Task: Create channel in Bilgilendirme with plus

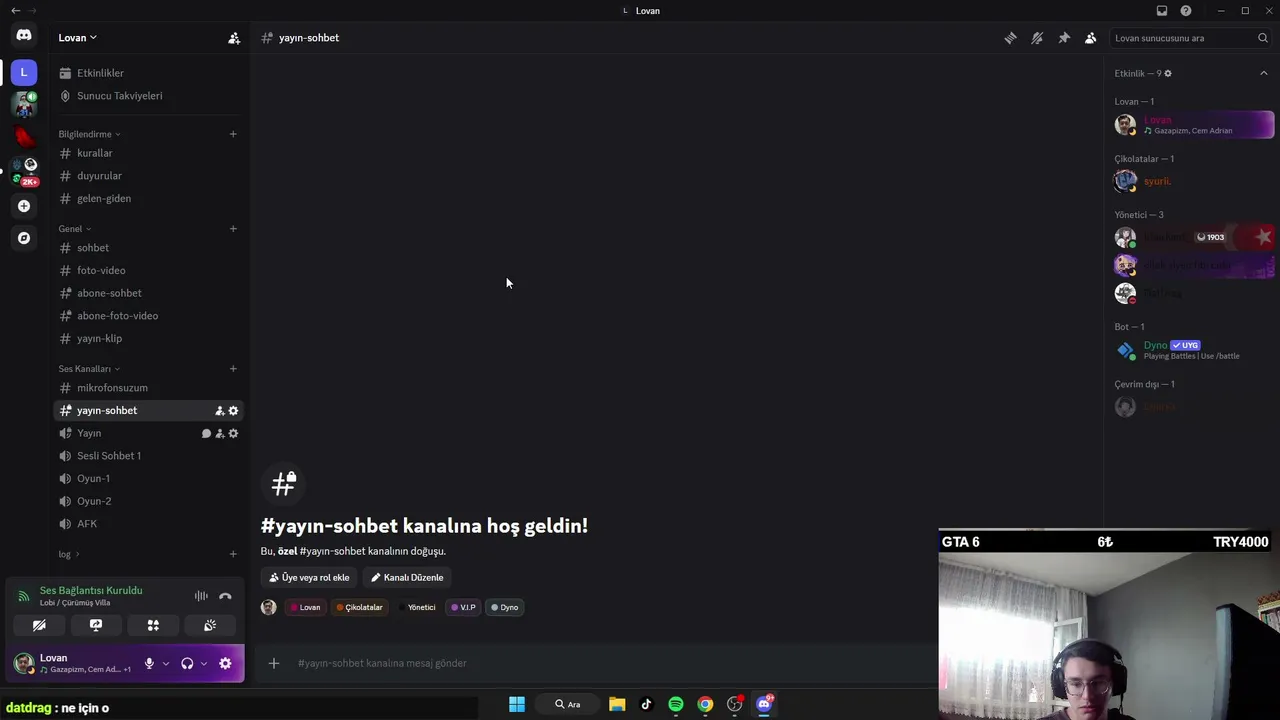Action: 233,134
